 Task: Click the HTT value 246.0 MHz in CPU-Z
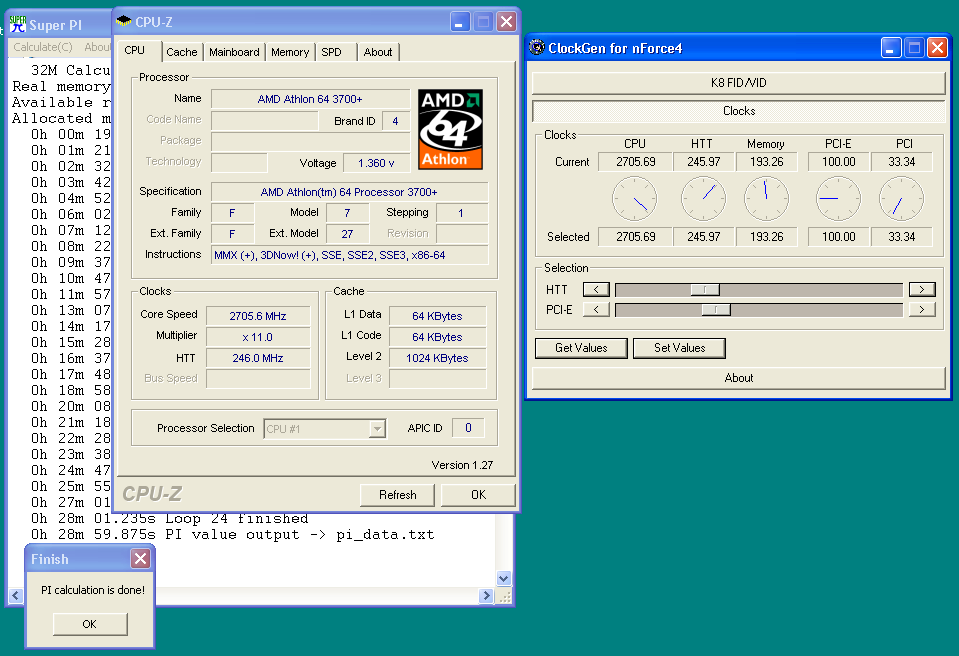(257, 358)
